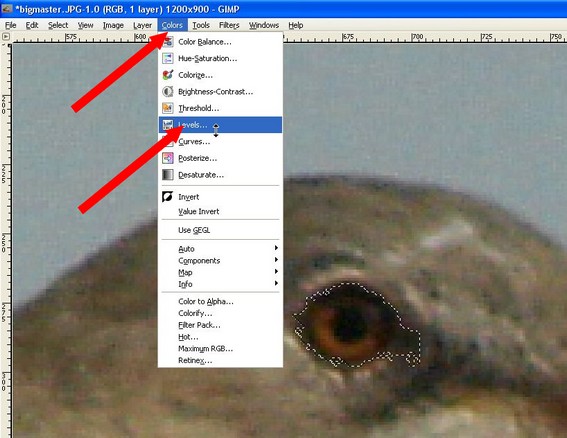The width and height of the screenshot is (567, 438).
Task: Close the open Colors menu
Action: [x=172, y=25]
